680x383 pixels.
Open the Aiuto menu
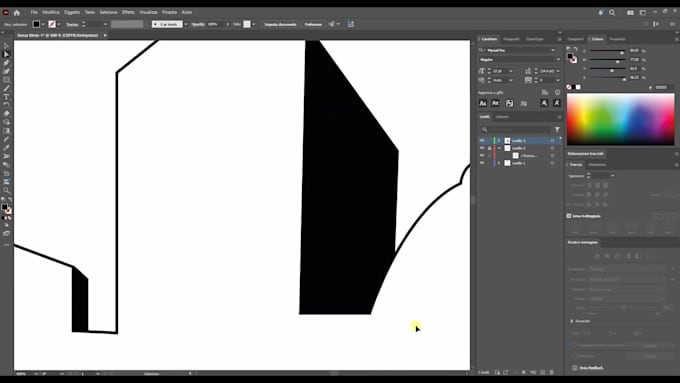[x=187, y=12]
